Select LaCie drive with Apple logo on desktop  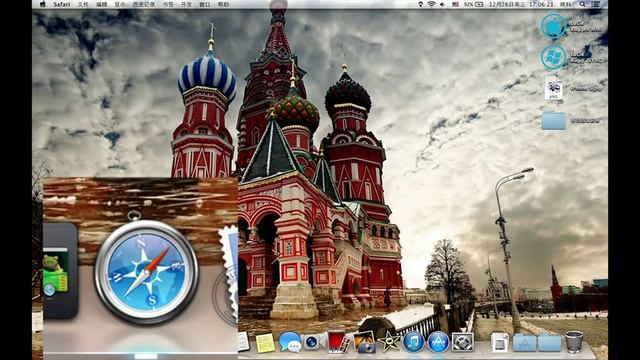553,26
